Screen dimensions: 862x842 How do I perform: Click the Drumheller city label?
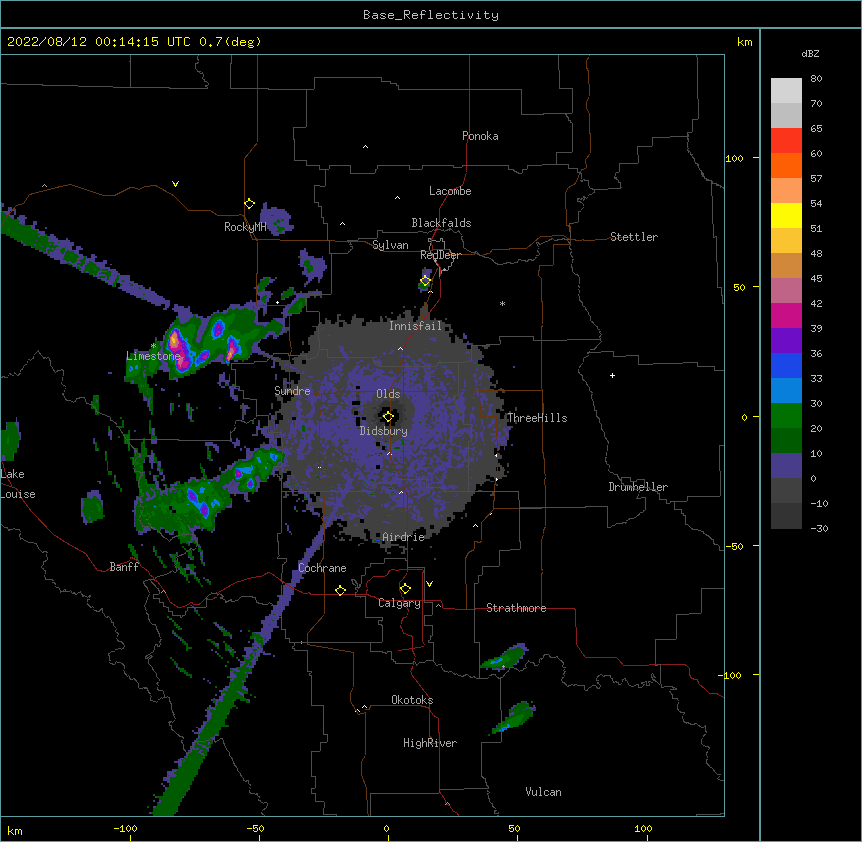coord(638,487)
